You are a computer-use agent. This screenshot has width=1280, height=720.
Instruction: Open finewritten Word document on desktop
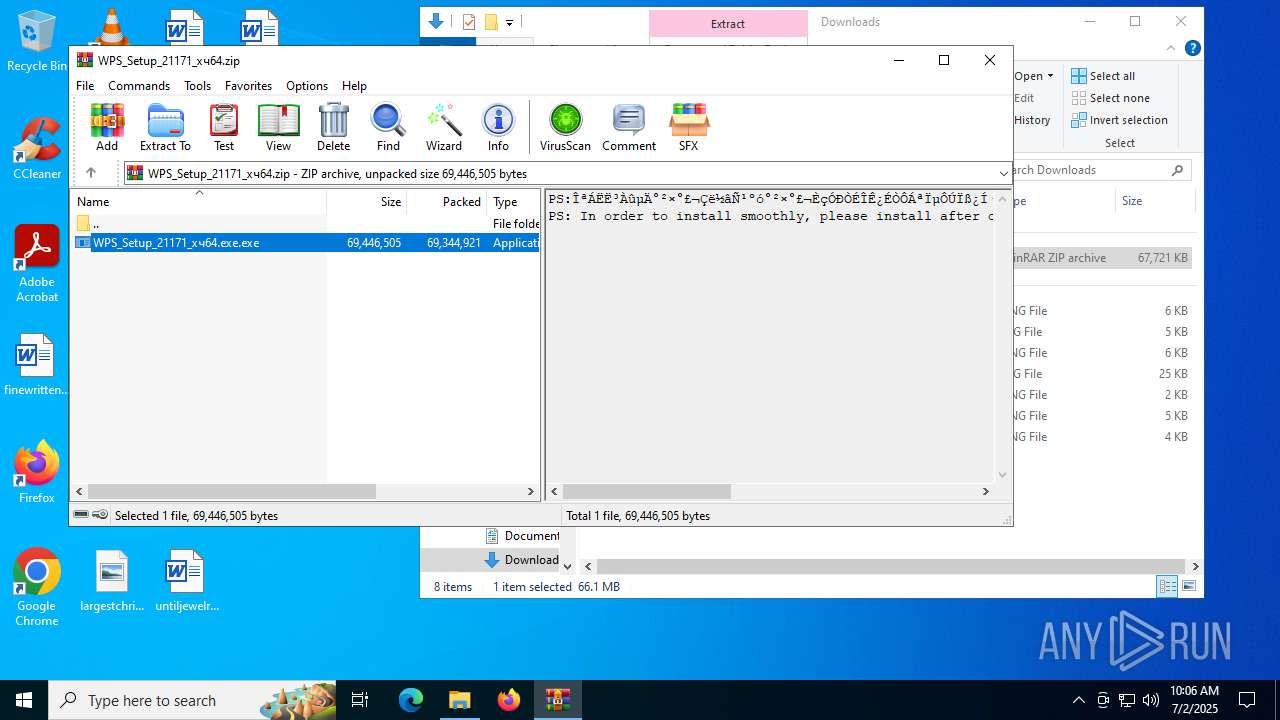coord(37,365)
